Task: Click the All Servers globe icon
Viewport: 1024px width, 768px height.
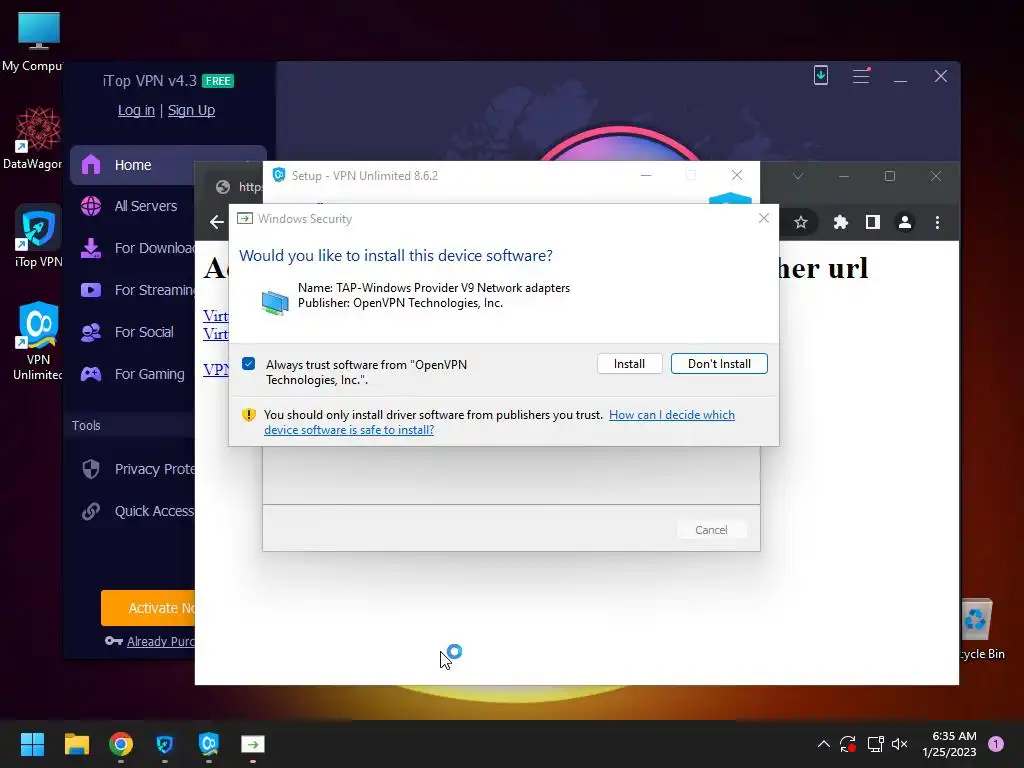Action: (x=91, y=206)
